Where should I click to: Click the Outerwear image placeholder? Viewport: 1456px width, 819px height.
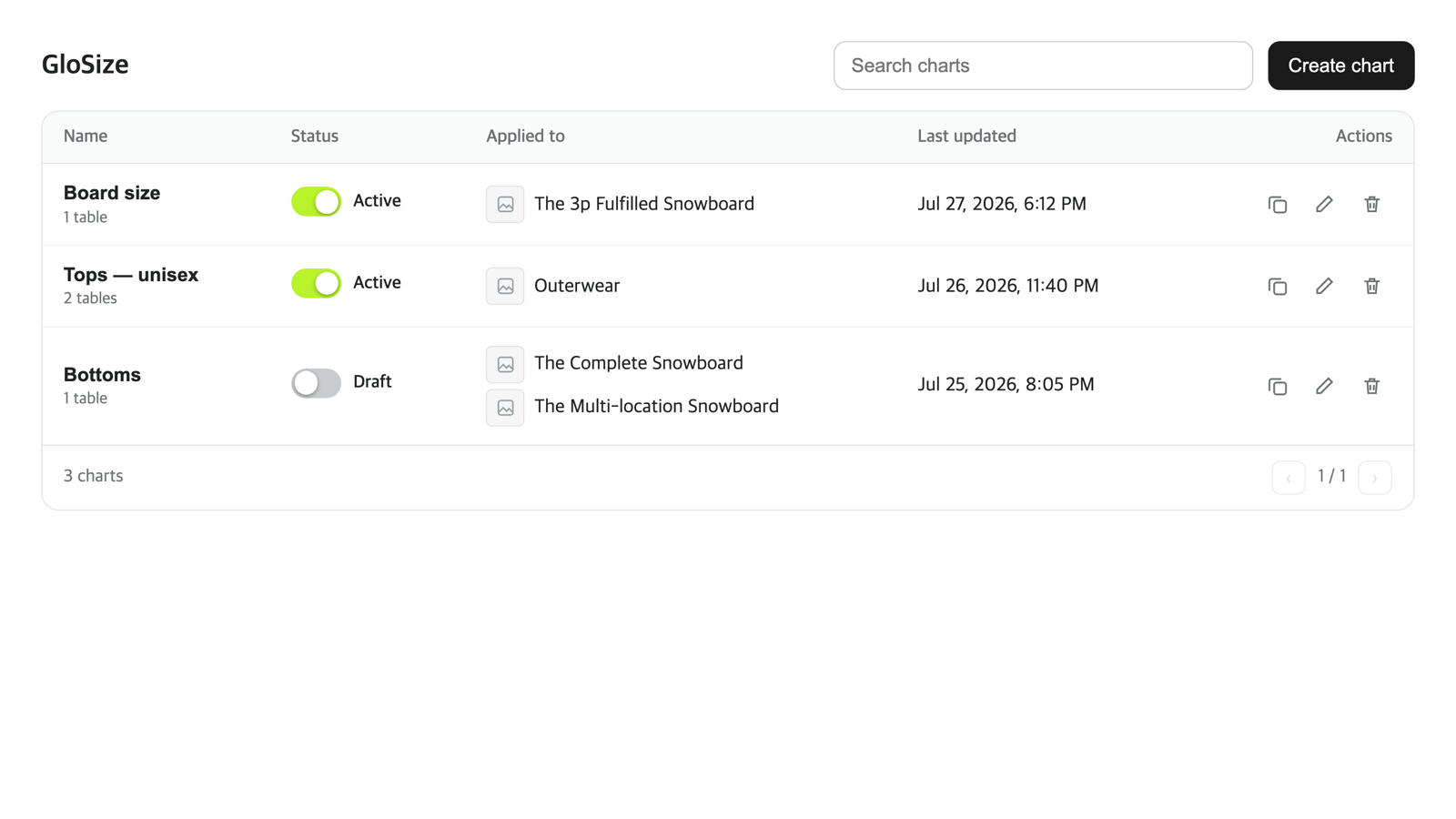point(505,287)
